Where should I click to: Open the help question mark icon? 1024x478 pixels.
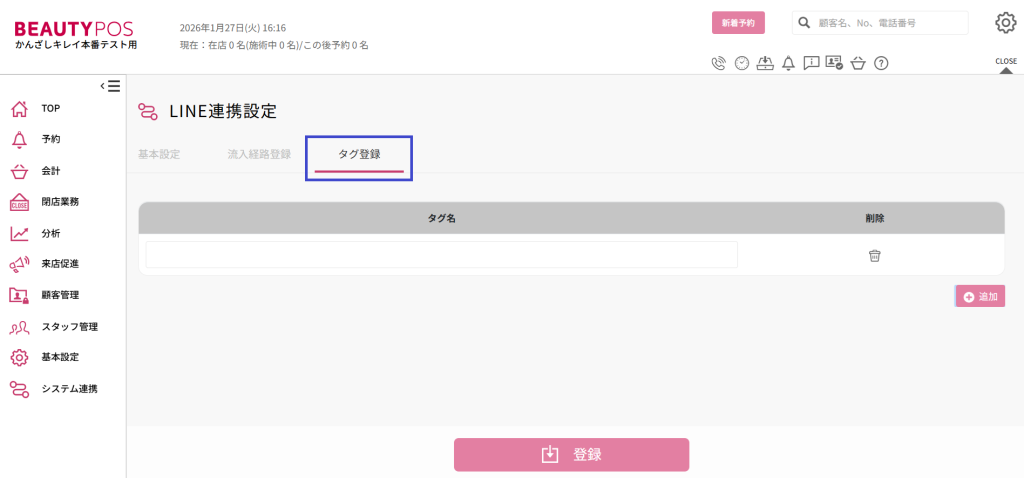point(881,63)
